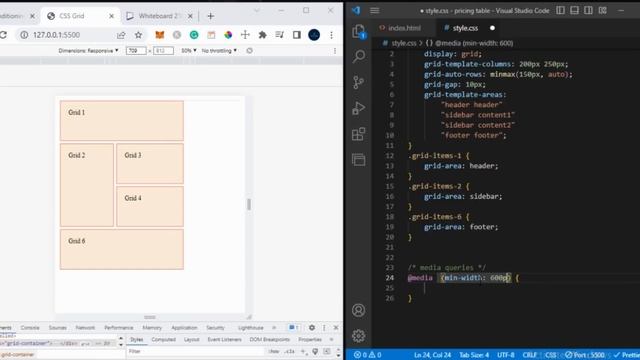This screenshot has height=360, width=640.
Task: Open the Chrome three-dot menu
Action: tap(331, 35)
